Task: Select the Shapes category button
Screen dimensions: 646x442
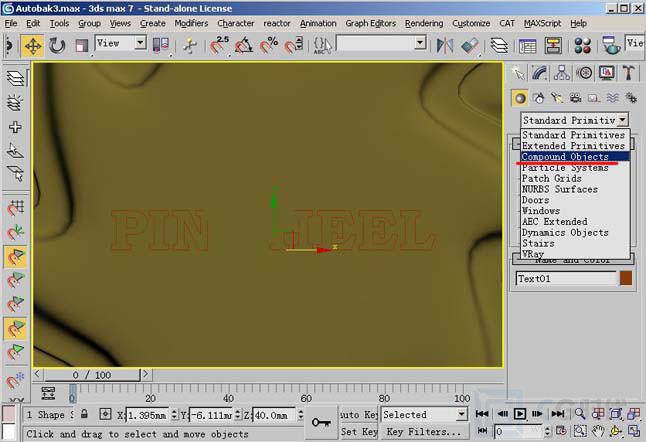Action: pos(538,98)
